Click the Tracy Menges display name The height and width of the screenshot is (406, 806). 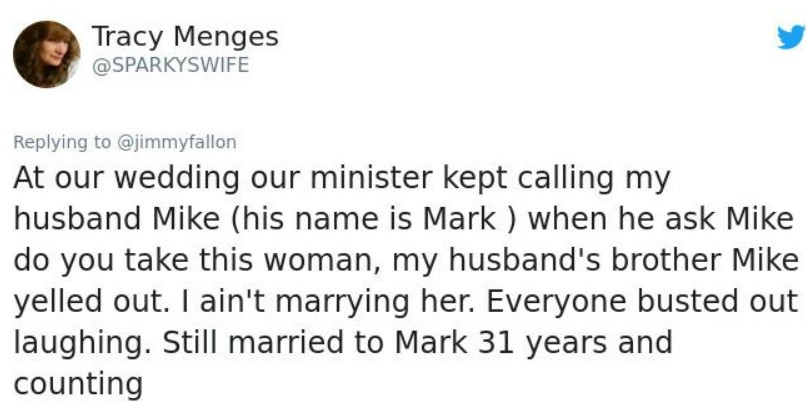click(185, 37)
